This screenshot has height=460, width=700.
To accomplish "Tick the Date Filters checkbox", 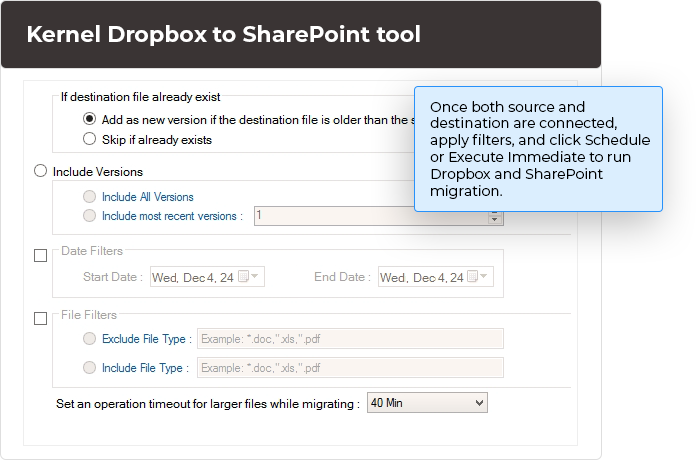I will (x=41, y=255).
